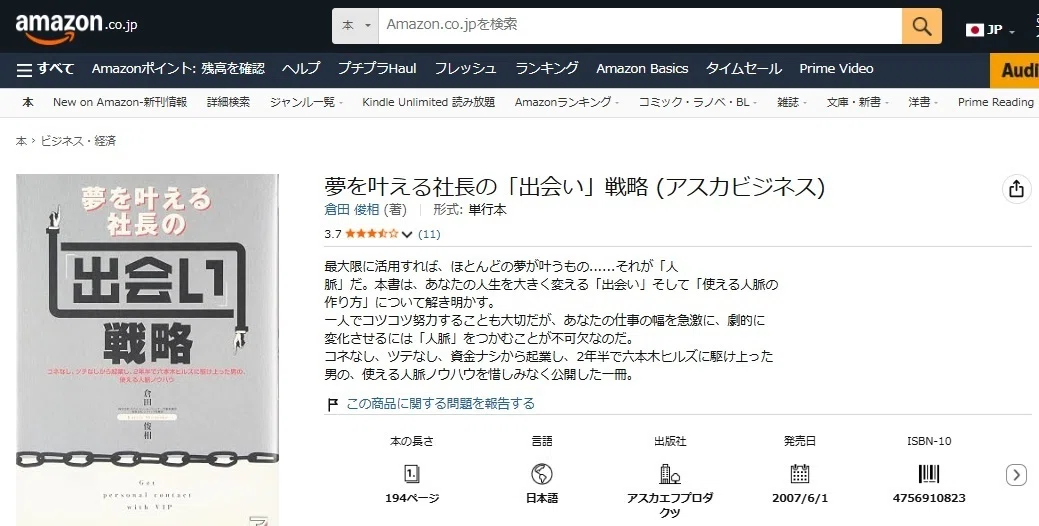Open the 本 search category dropdown

[355, 26]
